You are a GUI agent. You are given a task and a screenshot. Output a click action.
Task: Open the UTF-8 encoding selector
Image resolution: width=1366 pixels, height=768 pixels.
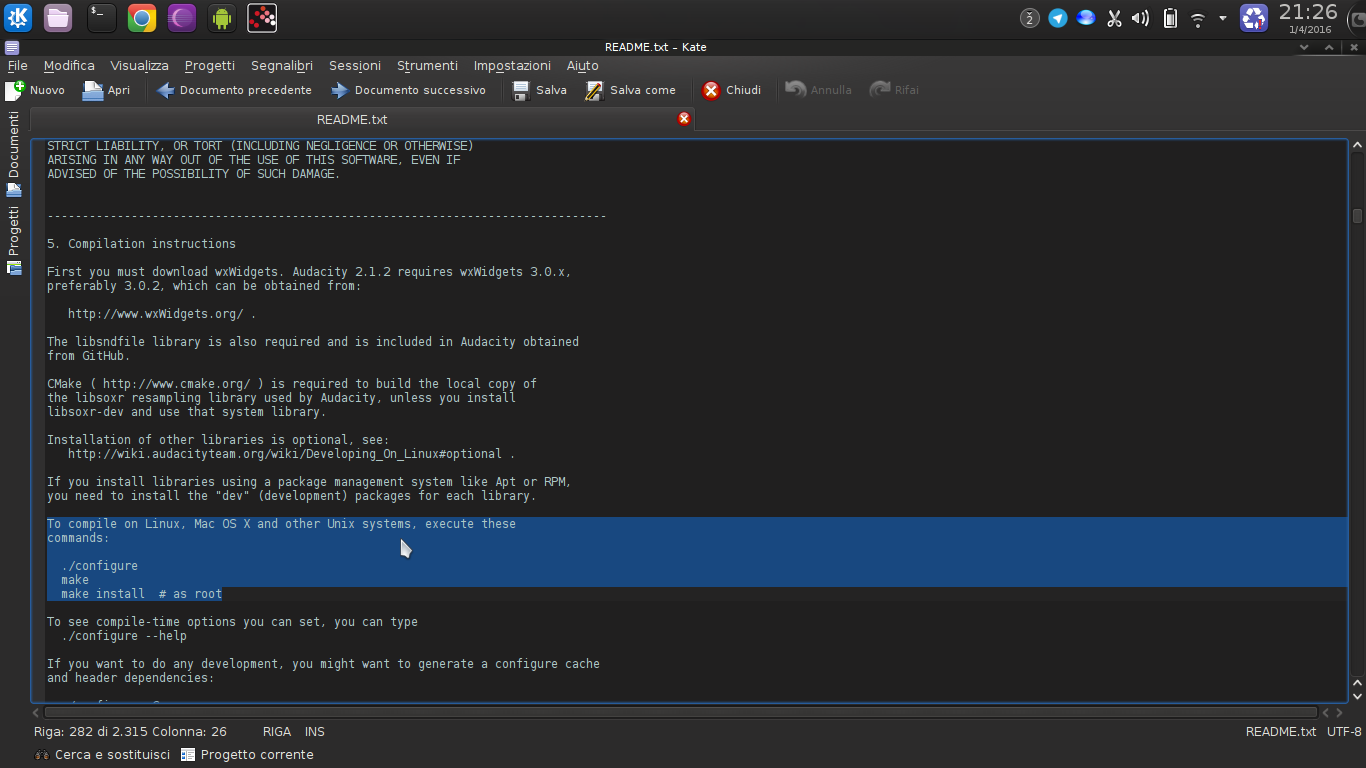pos(1343,731)
